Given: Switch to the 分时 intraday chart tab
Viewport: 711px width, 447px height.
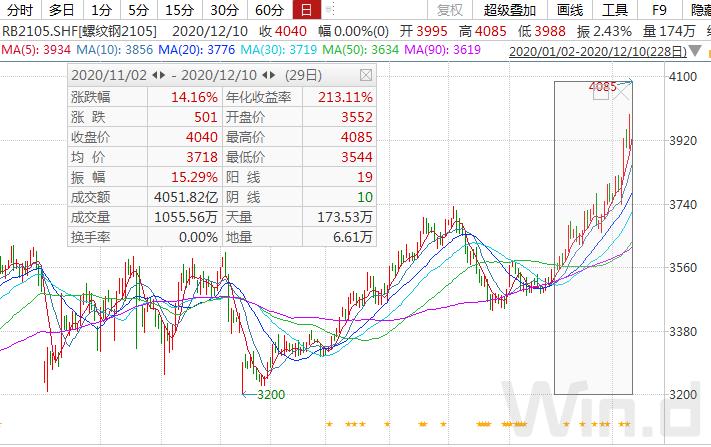Looking at the screenshot, I should [20, 10].
